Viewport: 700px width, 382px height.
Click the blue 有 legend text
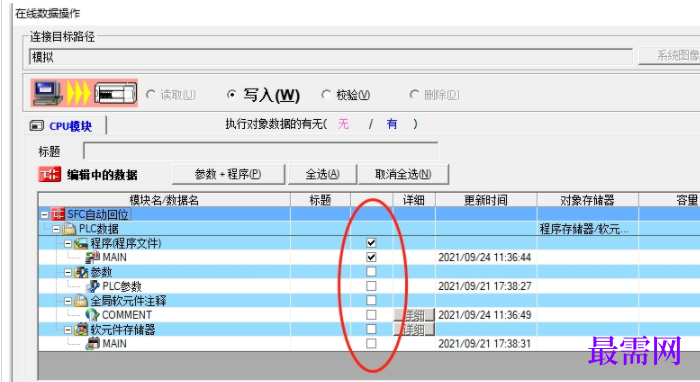(x=392, y=124)
